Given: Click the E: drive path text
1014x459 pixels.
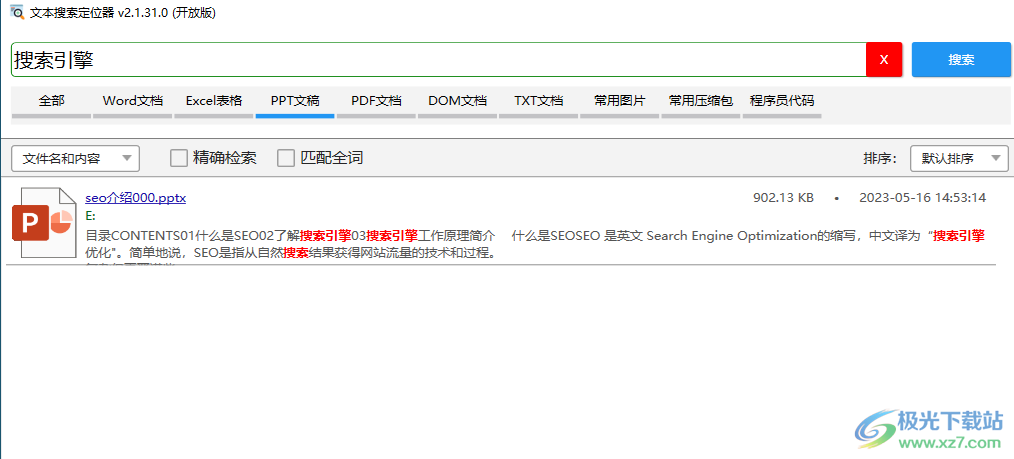Looking at the screenshot, I should point(90,215).
